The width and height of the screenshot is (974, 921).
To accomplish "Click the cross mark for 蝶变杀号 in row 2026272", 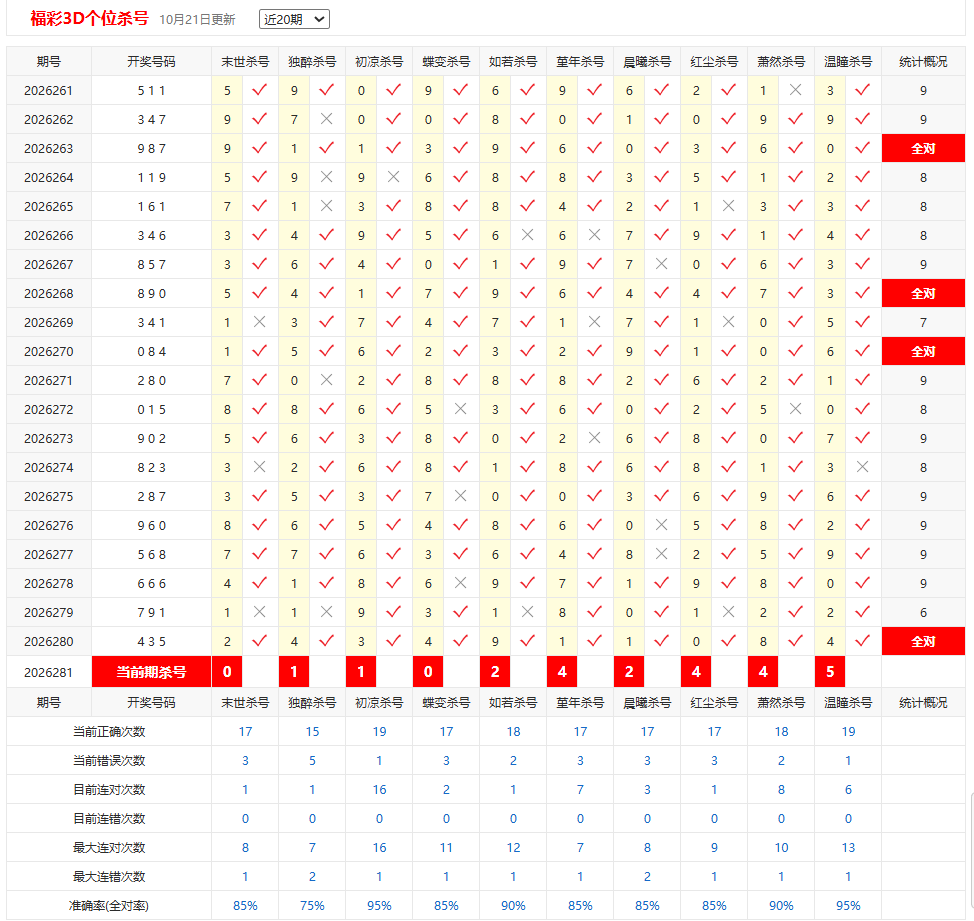I will [460, 409].
